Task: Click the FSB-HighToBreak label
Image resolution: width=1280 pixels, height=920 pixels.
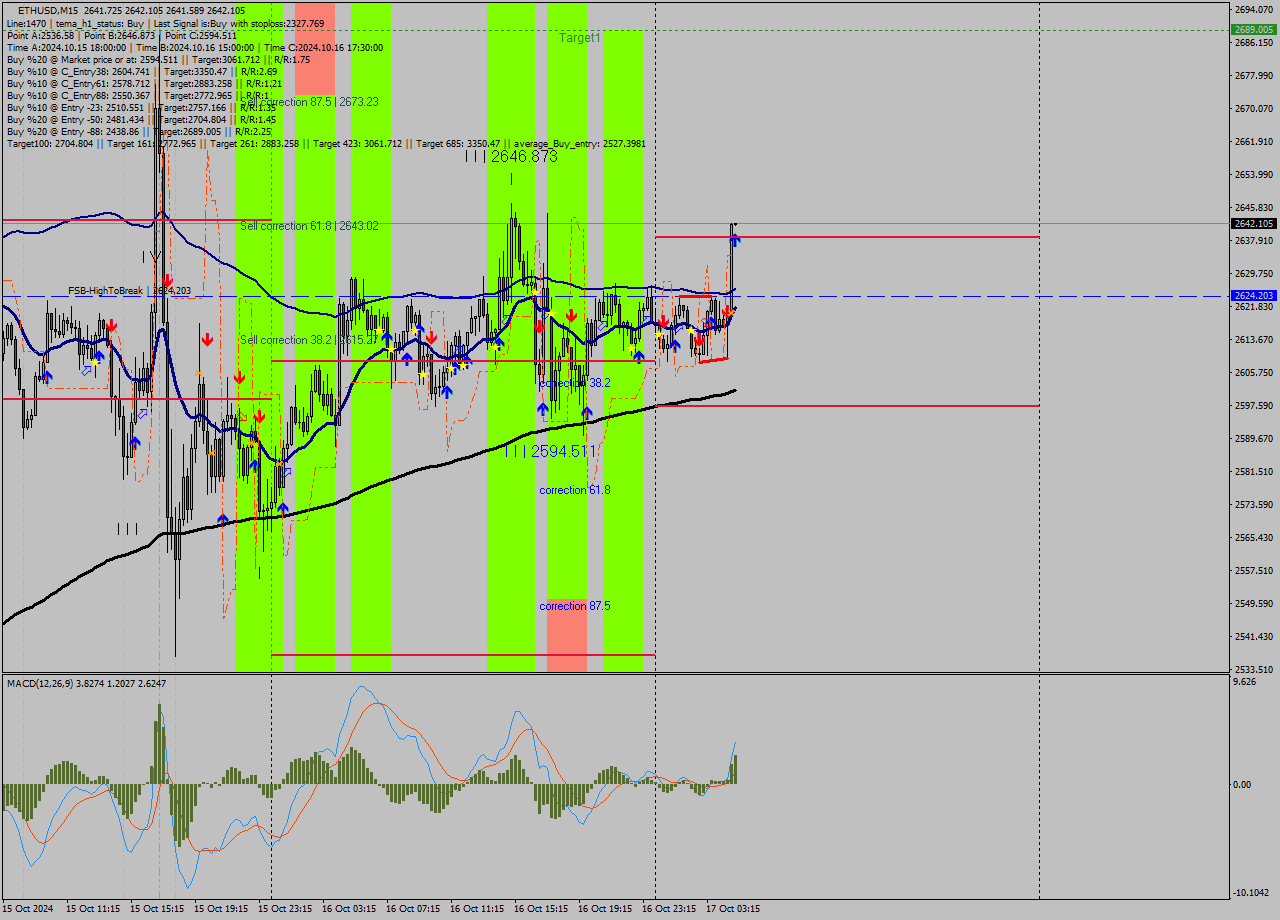Action: pyautogui.click(x=129, y=290)
